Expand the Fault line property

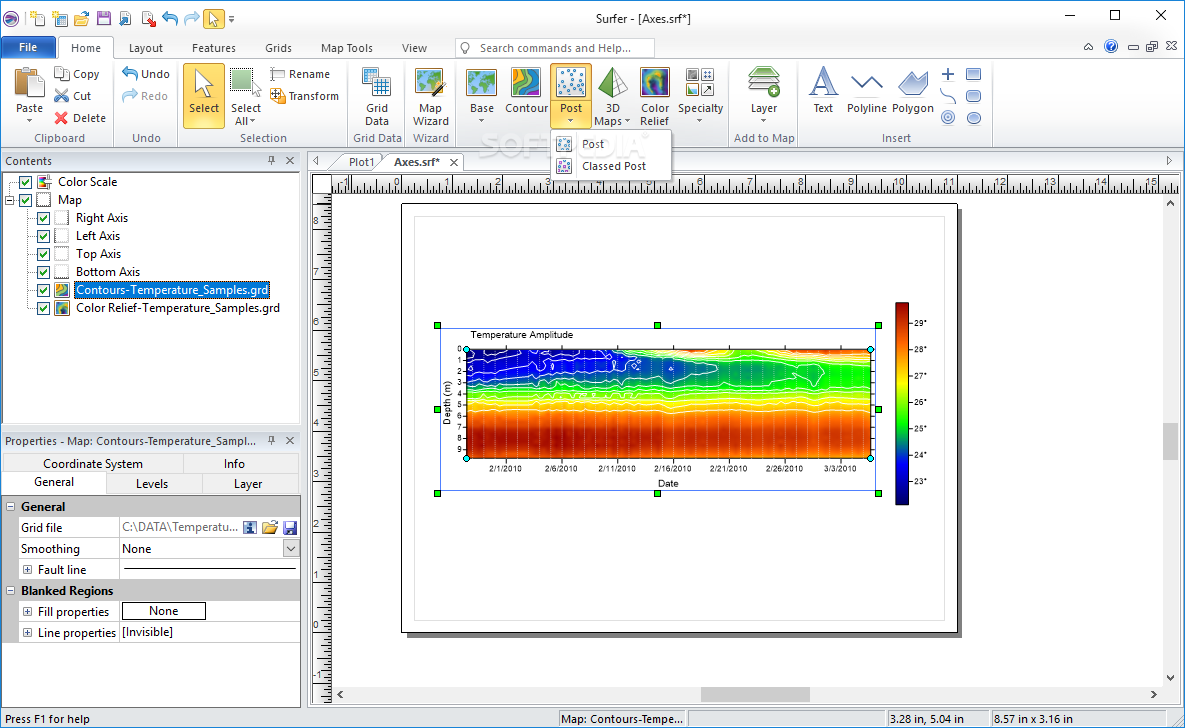click(27, 570)
